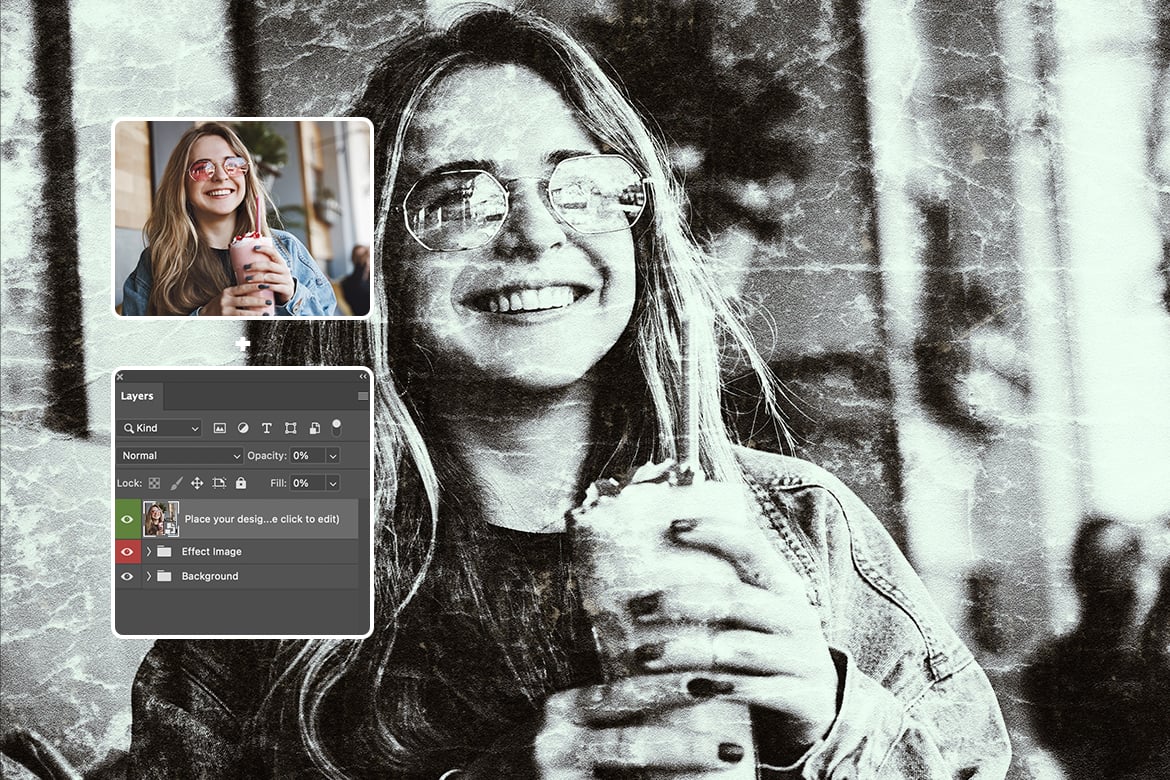
Task: Collapse Layers panel double-arrow icon
Action: coord(363,376)
